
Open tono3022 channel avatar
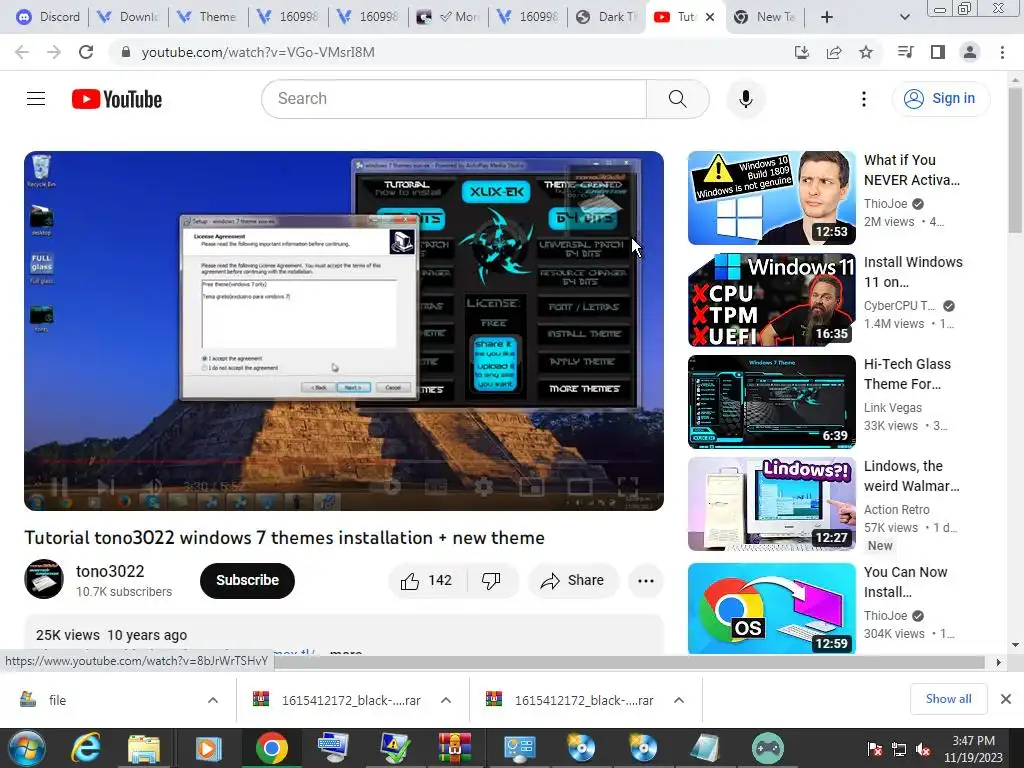tap(44, 579)
